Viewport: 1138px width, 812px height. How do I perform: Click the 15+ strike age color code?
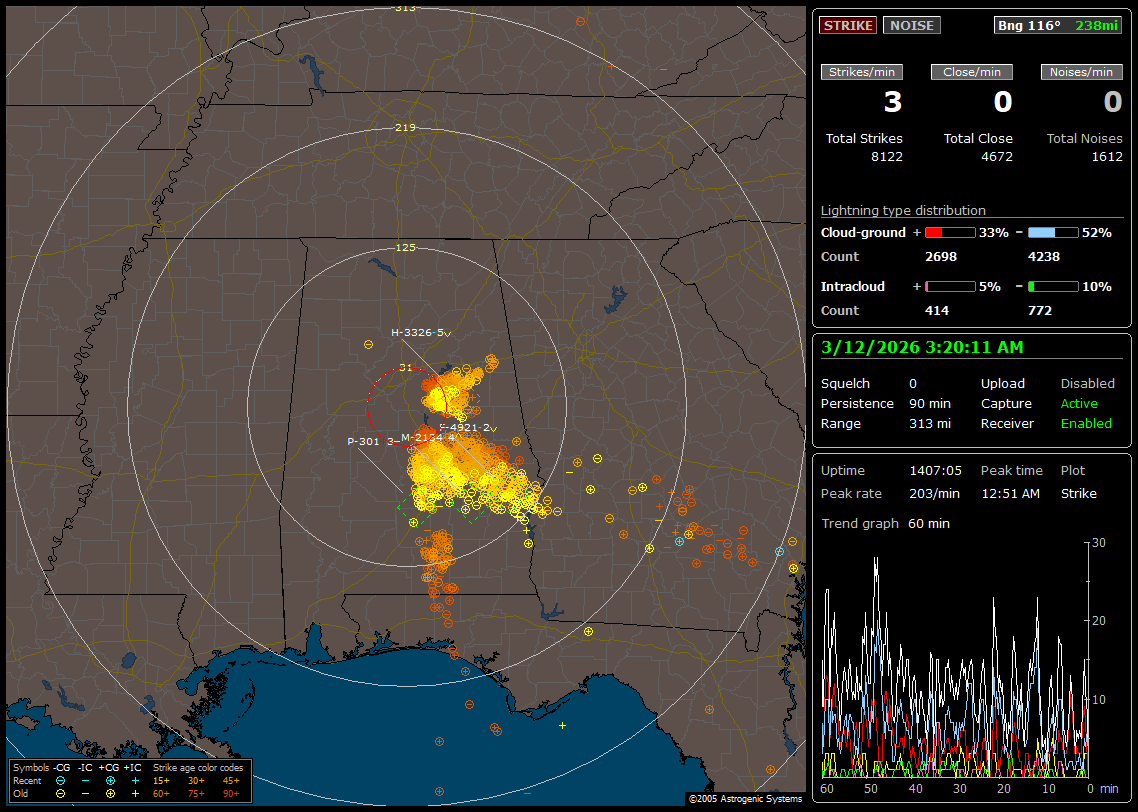[x=161, y=780]
